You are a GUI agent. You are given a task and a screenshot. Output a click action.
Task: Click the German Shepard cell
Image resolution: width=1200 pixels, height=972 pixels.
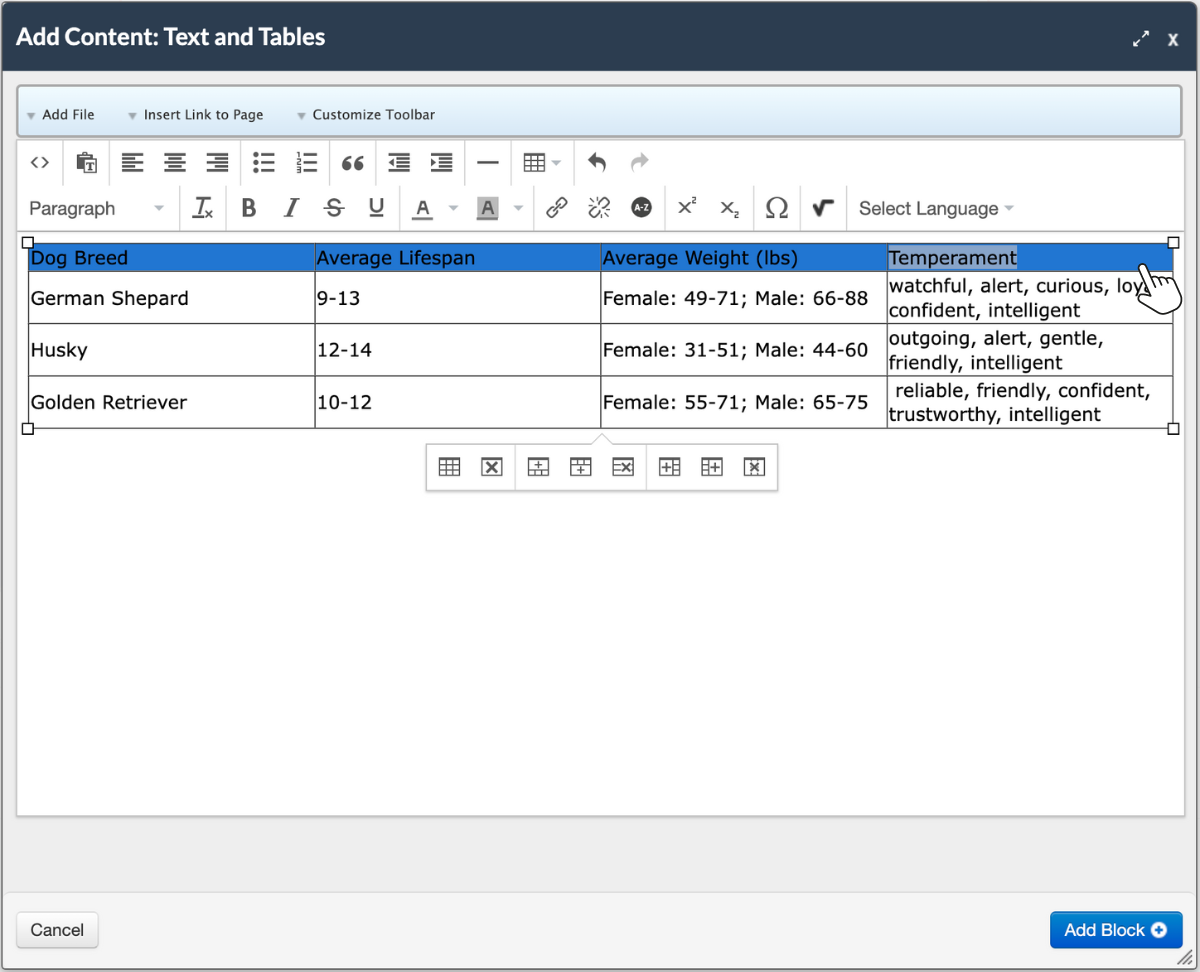pos(171,298)
